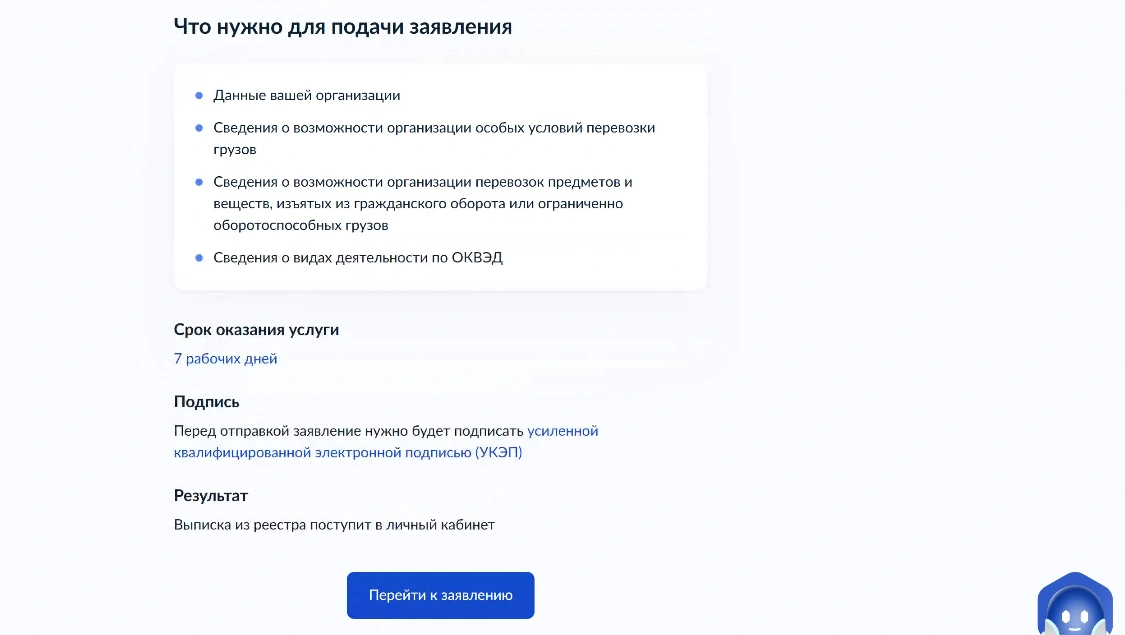Click the bullet dot beside 'перевозок предметов и веществ'

pos(199,182)
